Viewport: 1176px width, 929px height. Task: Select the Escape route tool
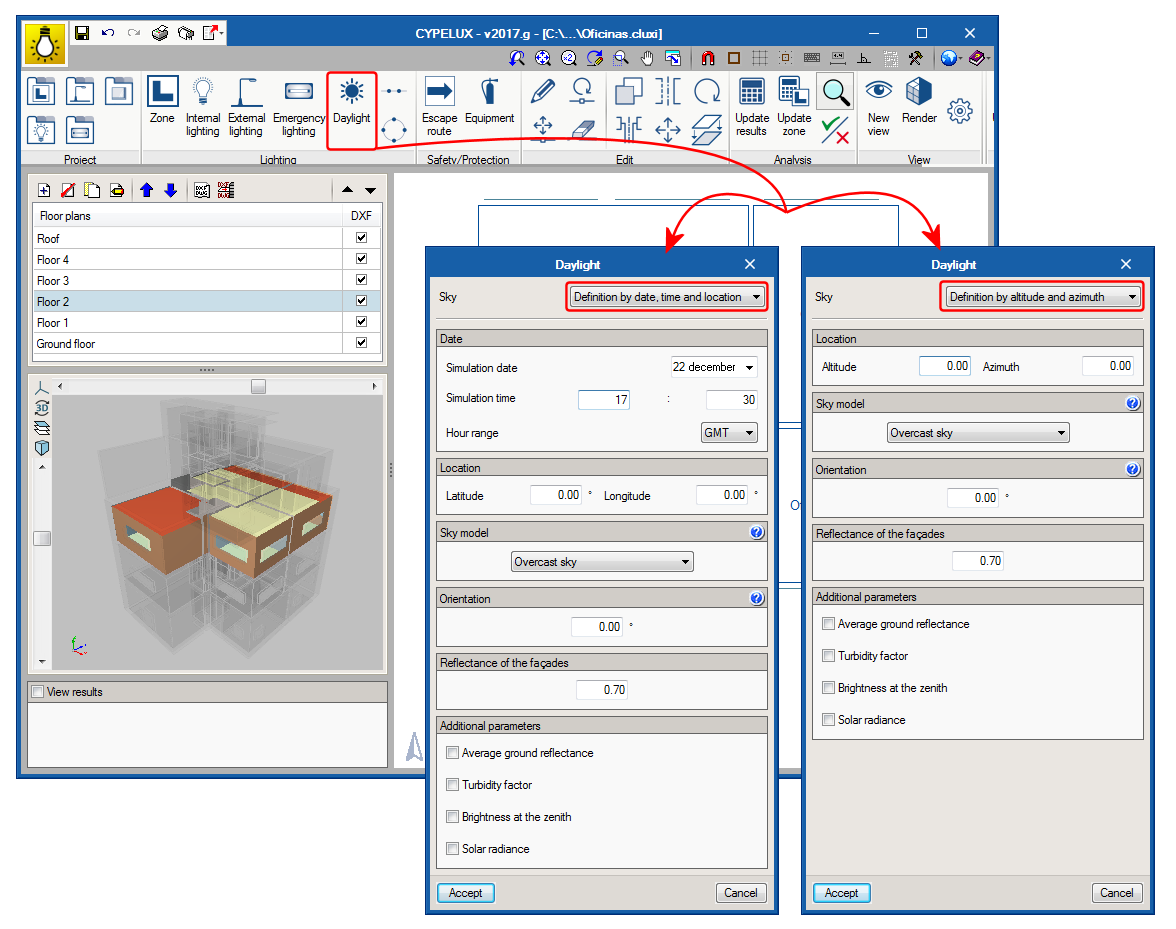[x=439, y=104]
